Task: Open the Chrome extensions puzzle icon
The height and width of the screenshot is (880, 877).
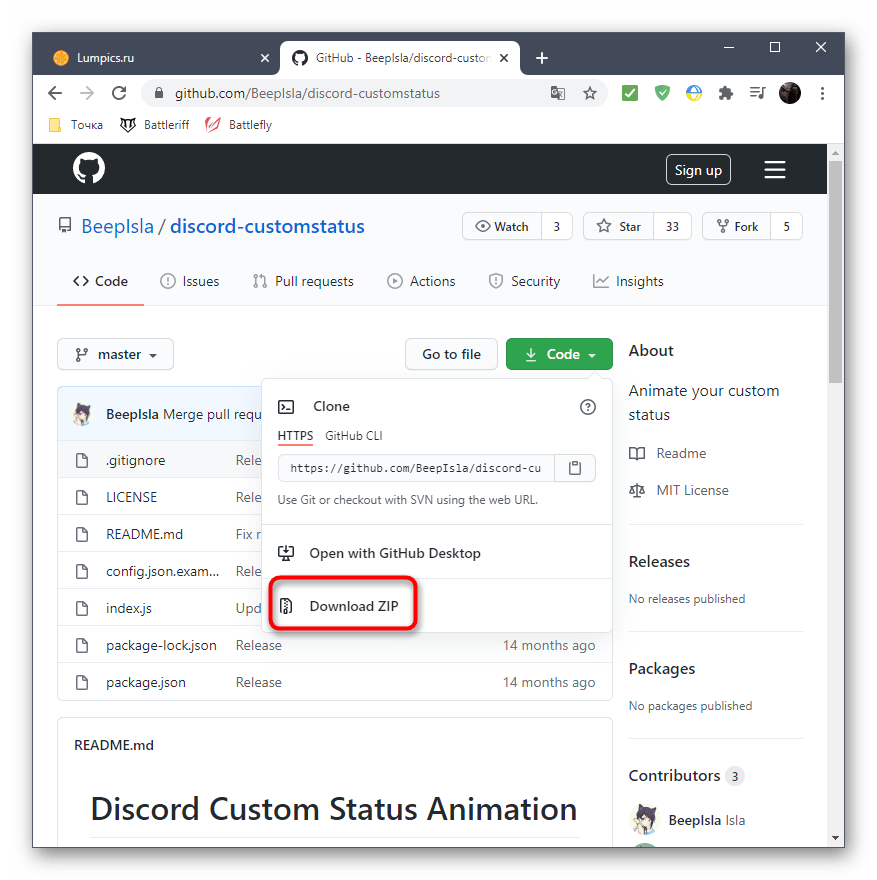Action: (x=726, y=93)
